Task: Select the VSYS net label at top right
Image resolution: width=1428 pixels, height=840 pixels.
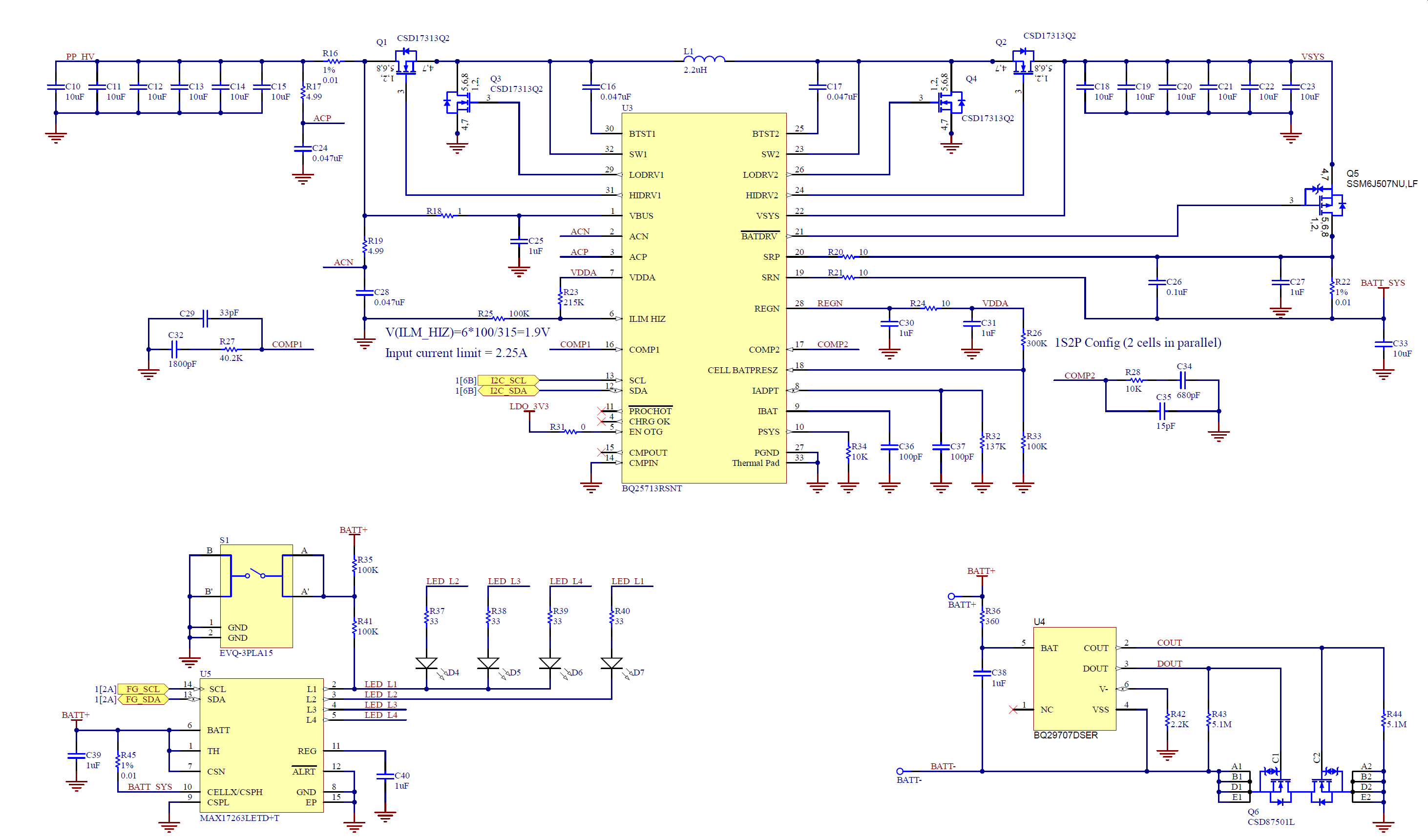Action: pyautogui.click(x=1312, y=56)
